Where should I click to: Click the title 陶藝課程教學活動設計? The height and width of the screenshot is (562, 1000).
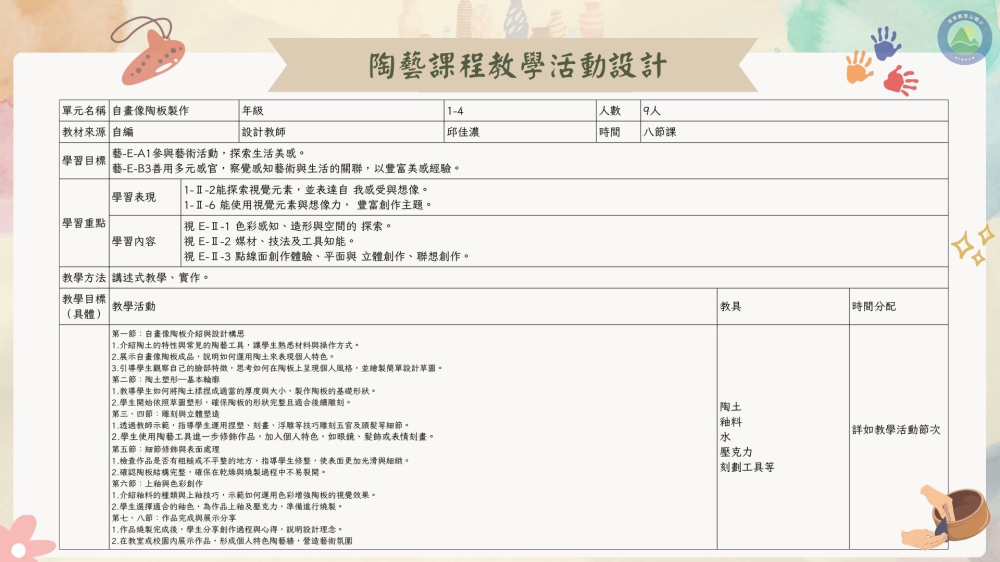[x=518, y=66]
